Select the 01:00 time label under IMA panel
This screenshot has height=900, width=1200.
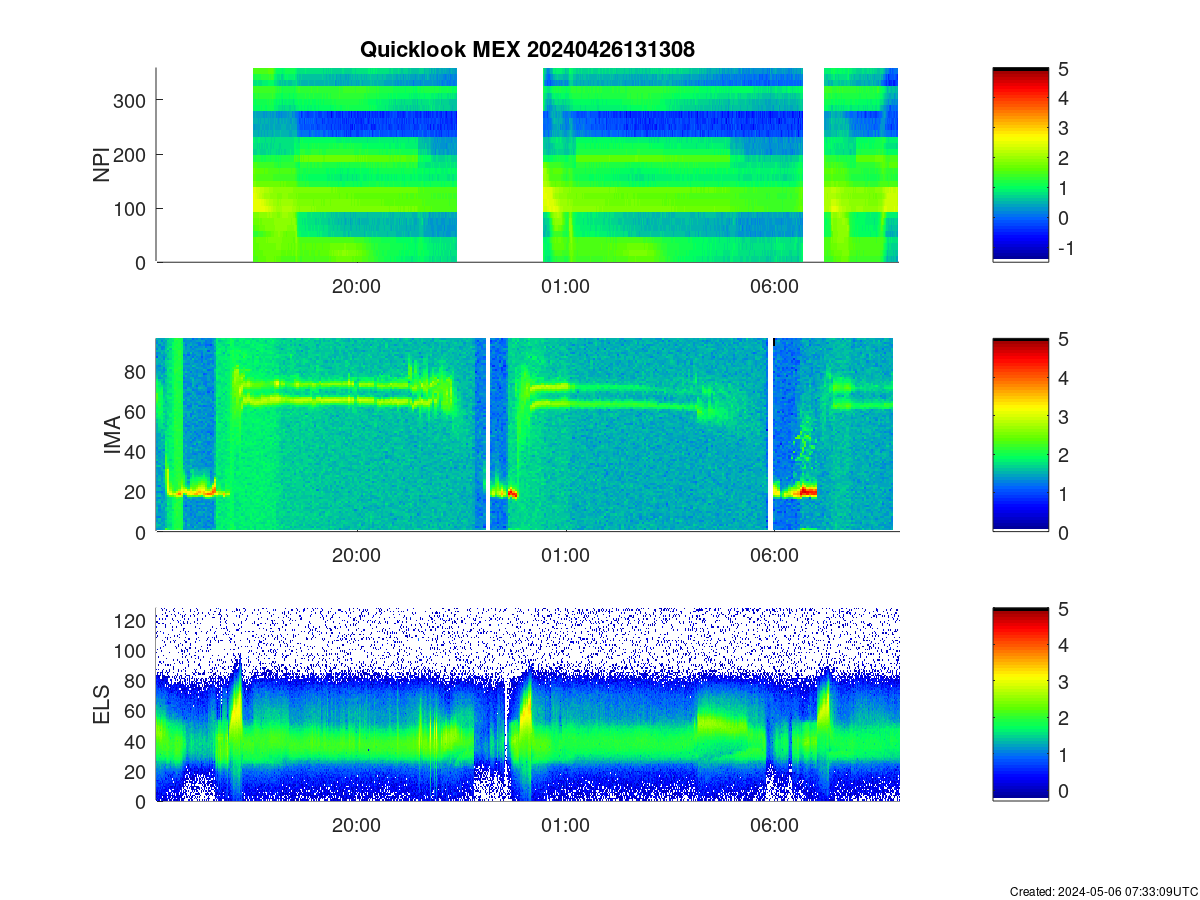click(x=565, y=556)
